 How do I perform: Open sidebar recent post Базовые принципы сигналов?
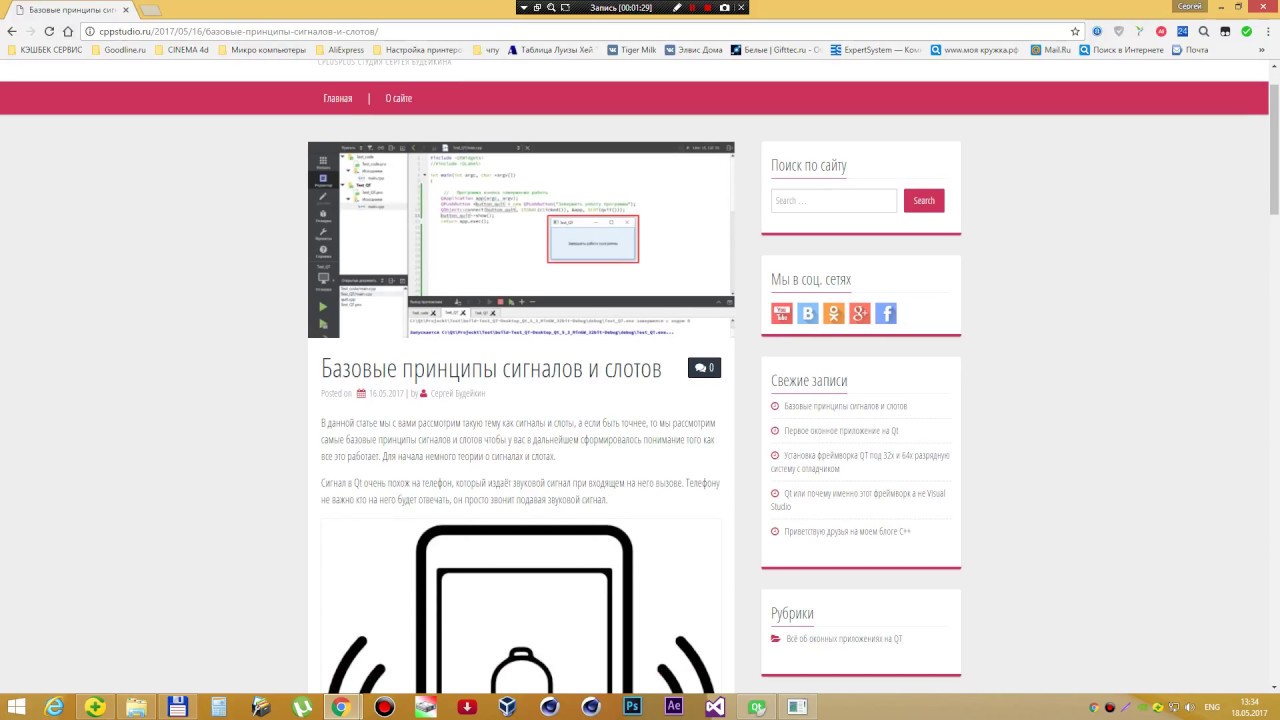tap(845, 407)
